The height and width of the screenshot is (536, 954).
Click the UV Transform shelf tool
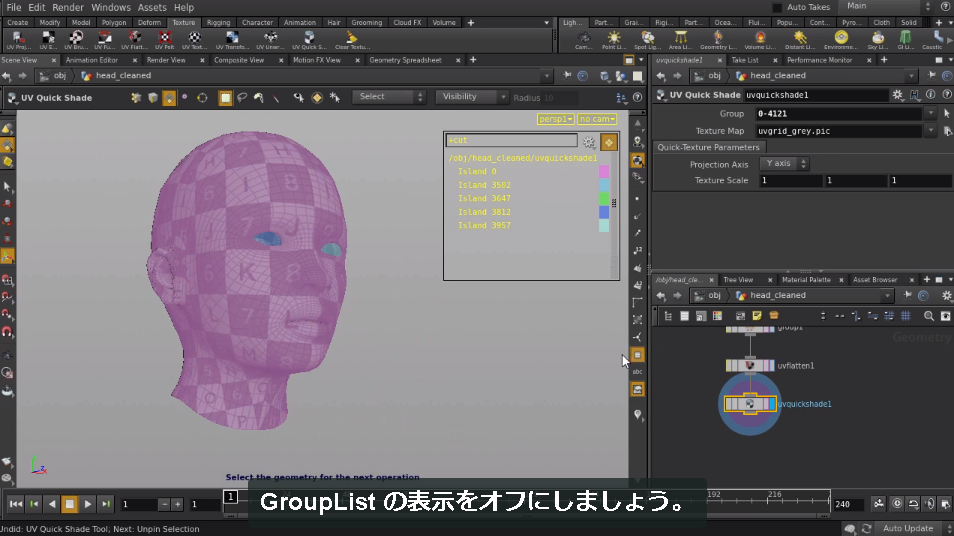coord(232,40)
